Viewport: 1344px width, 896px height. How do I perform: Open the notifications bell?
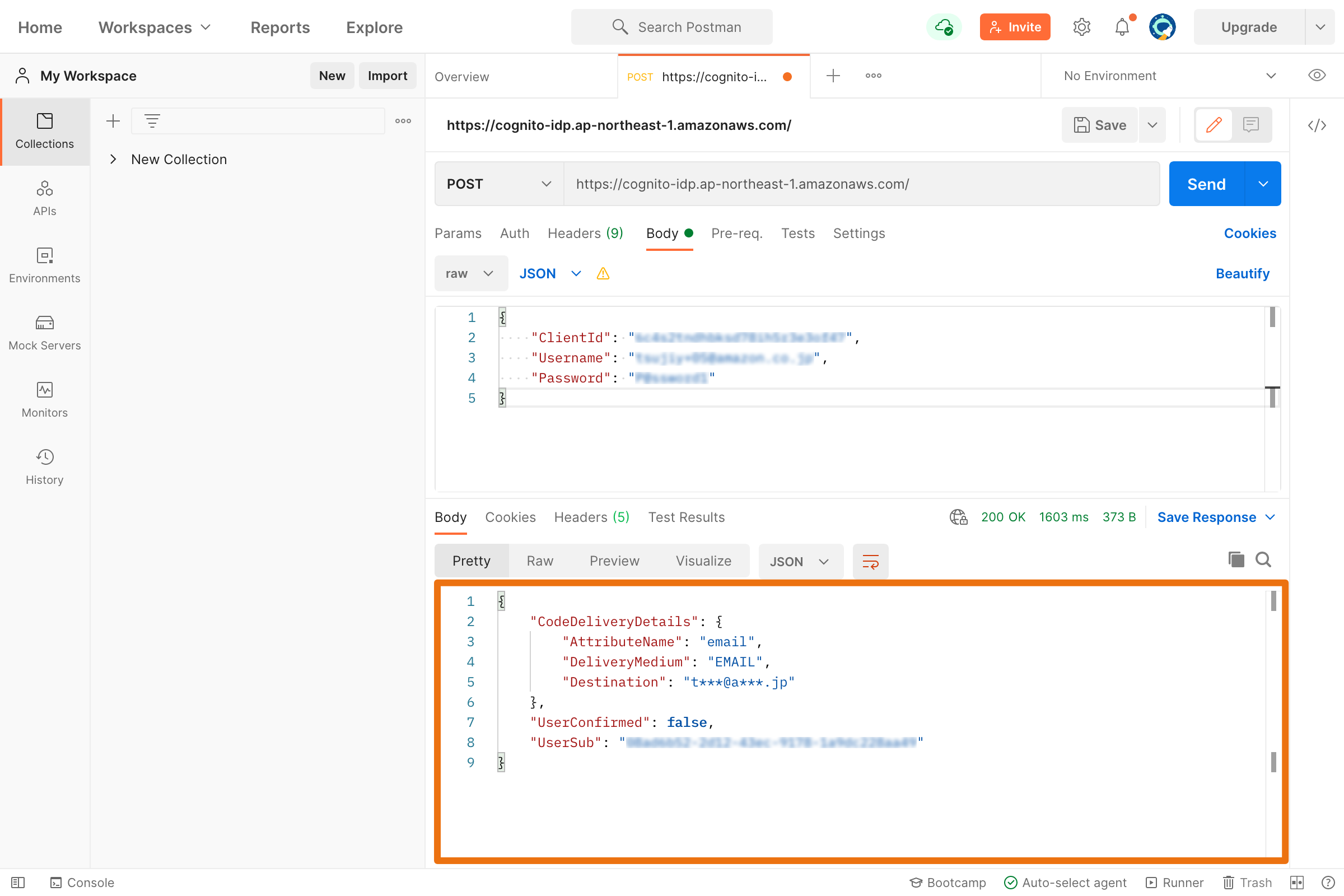1122,27
